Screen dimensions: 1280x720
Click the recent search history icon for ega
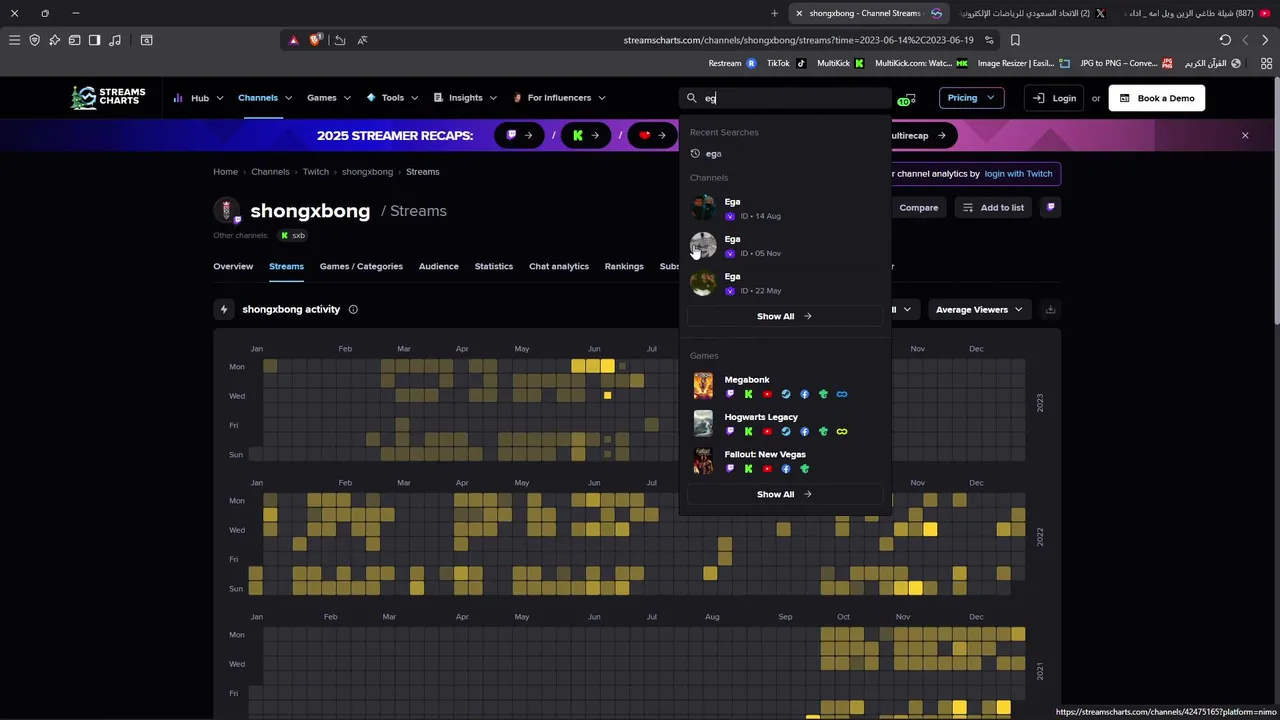[695, 153]
